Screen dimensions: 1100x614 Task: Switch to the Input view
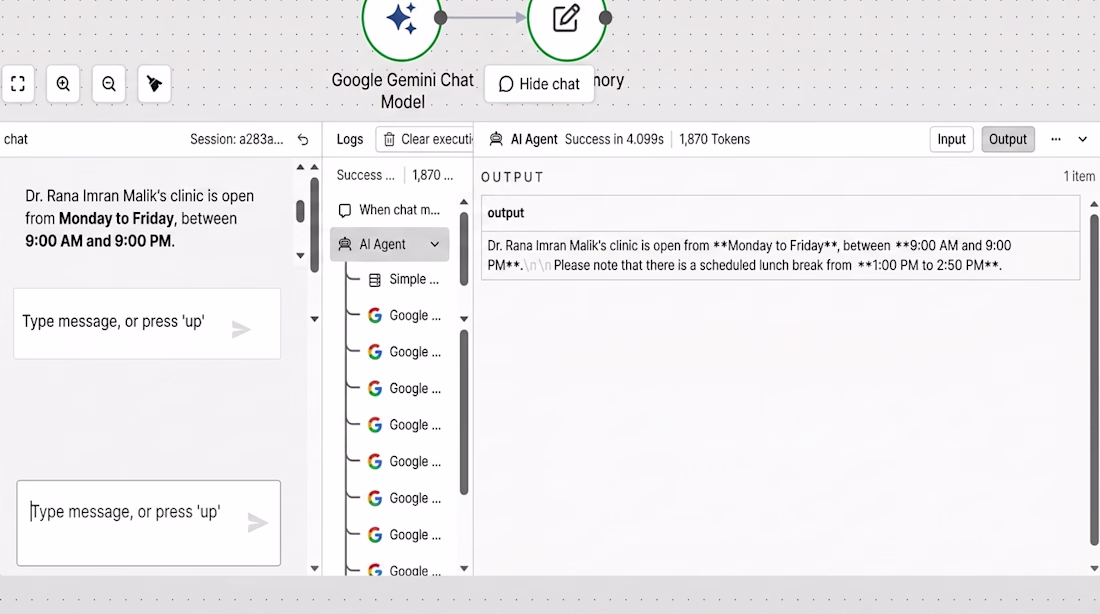point(951,140)
